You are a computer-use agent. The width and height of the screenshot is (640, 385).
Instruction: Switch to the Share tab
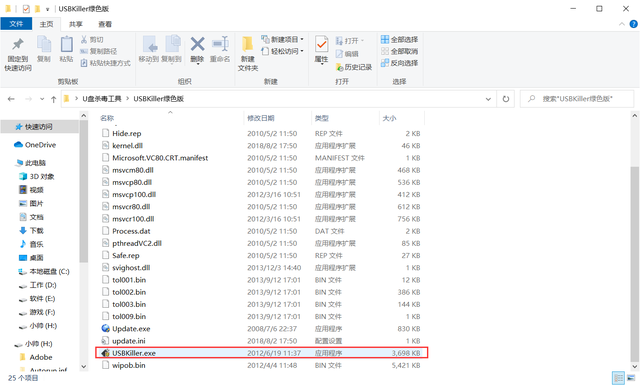pyautogui.click(x=76, y=24)
